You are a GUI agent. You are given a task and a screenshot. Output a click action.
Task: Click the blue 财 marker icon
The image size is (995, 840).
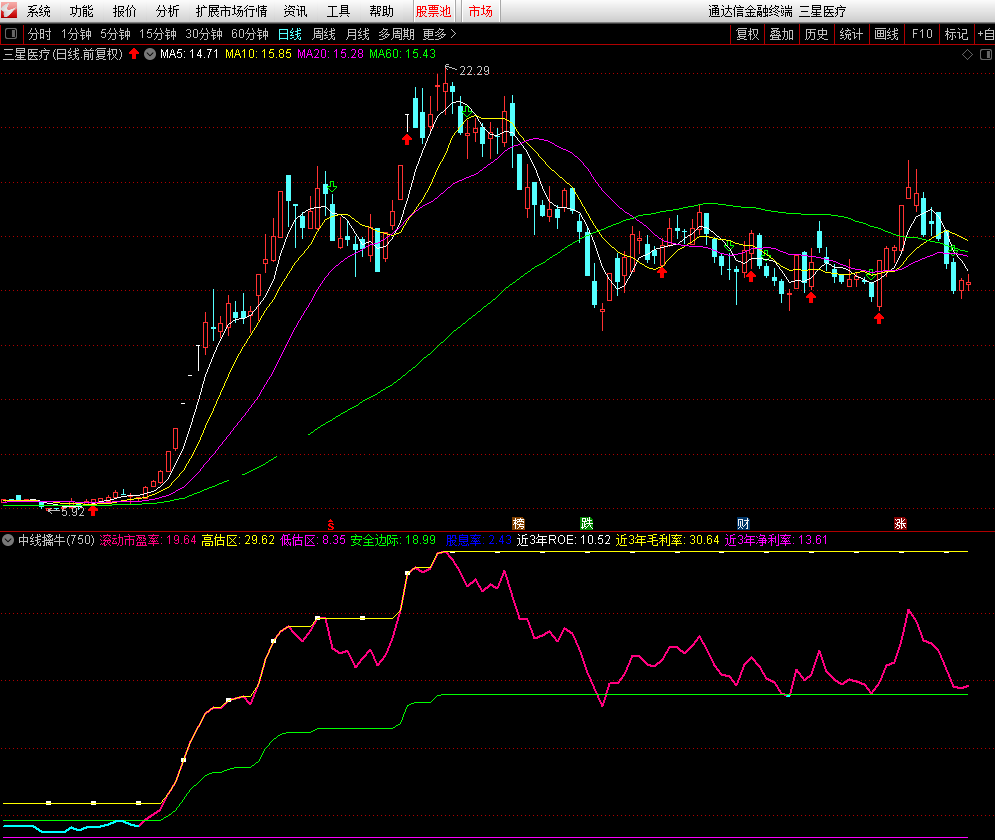click(x=743, y=523)
